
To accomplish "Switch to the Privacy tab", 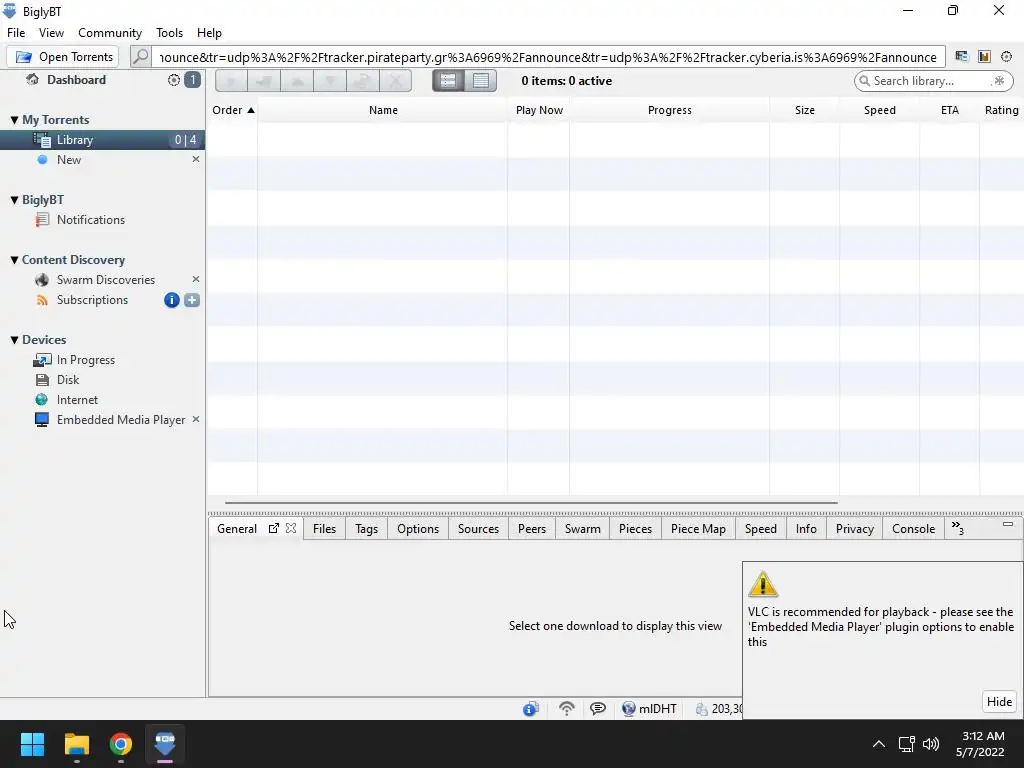I will pyautogui.click(x=854, y=529).
